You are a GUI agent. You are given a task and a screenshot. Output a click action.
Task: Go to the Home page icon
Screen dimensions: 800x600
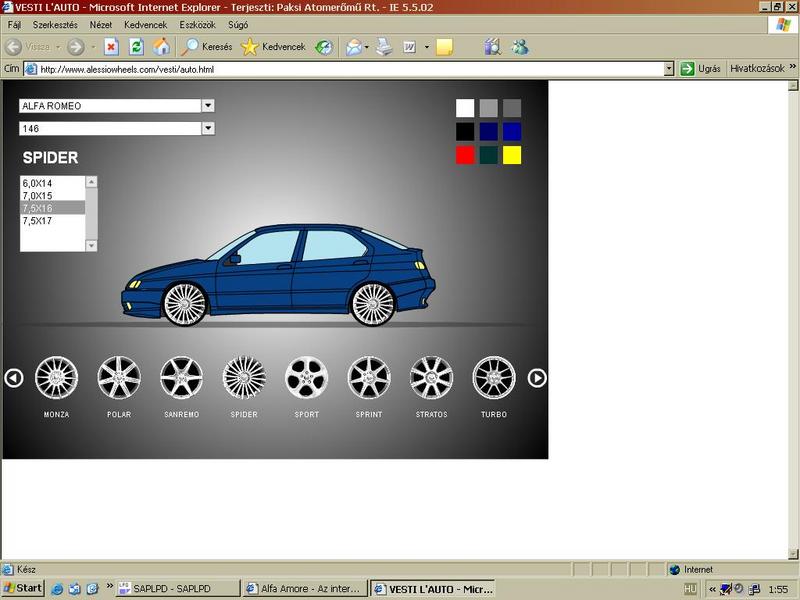(161, 47)
